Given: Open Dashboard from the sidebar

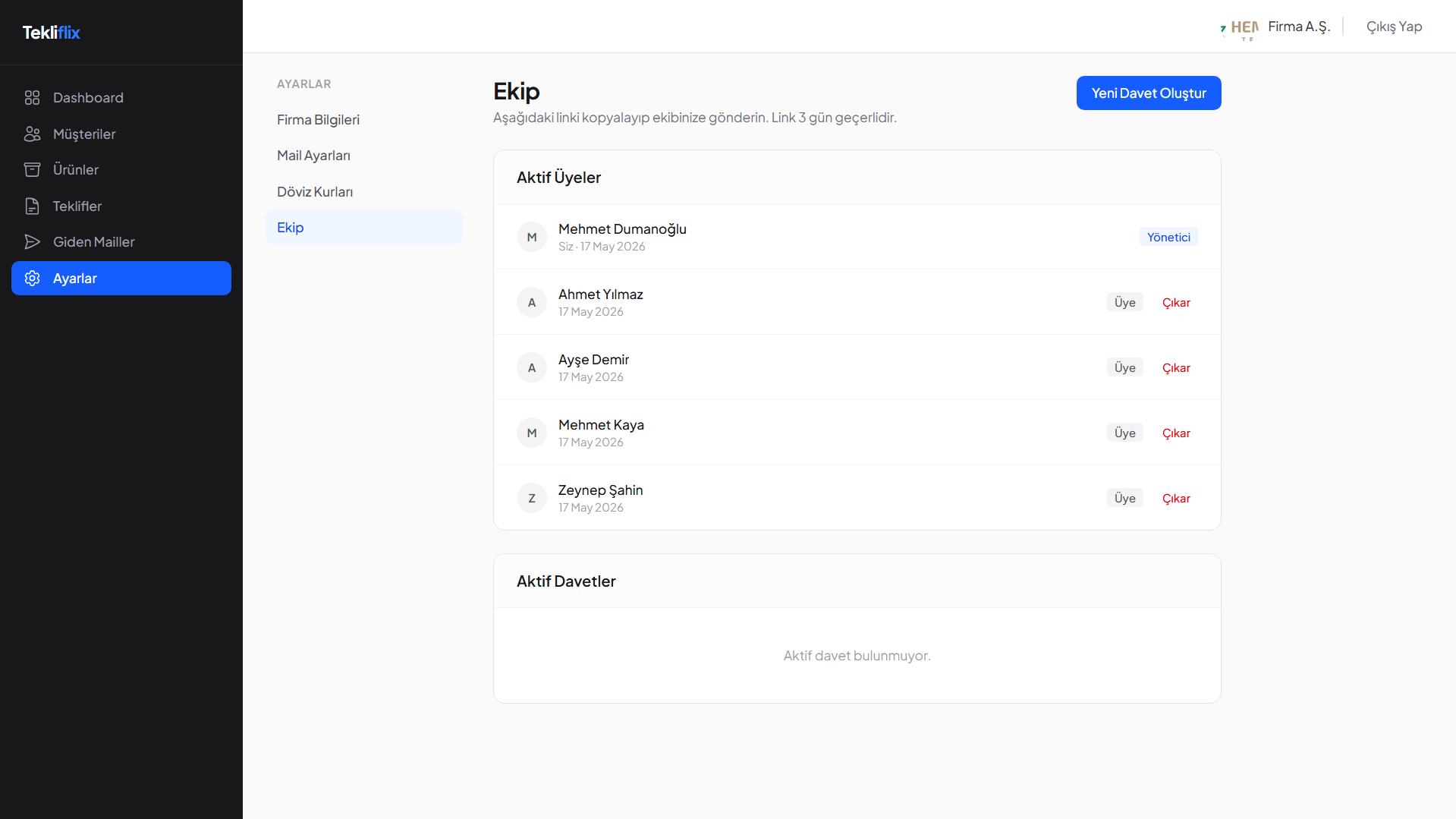Looking at the screenshot, I should click(x=121, y=98).
